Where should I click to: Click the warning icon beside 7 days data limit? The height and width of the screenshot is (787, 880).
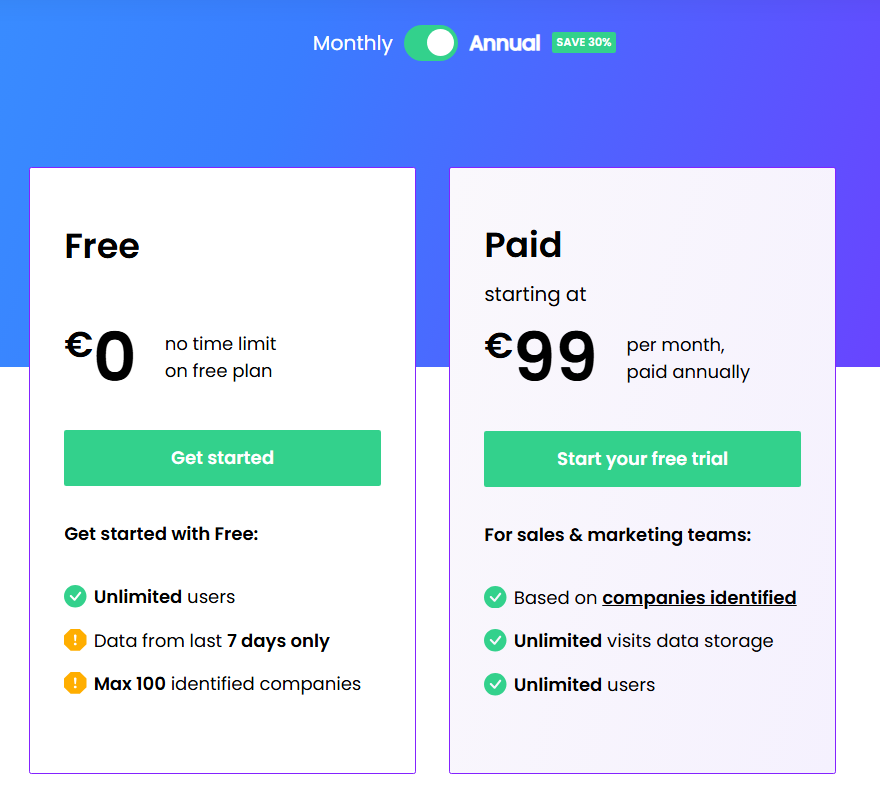point(75,640)
